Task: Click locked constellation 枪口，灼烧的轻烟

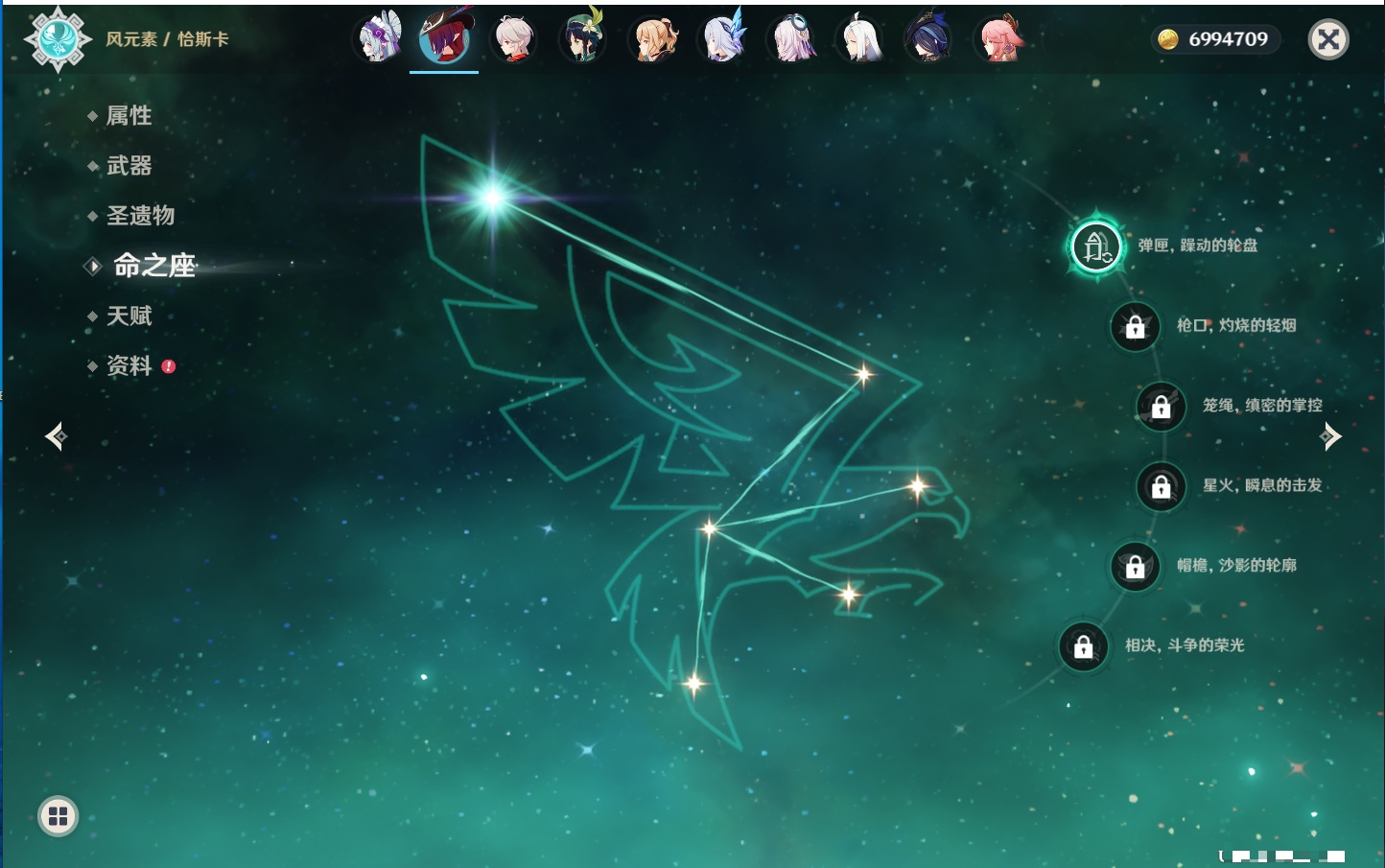Action: [x=1135, y=327]
